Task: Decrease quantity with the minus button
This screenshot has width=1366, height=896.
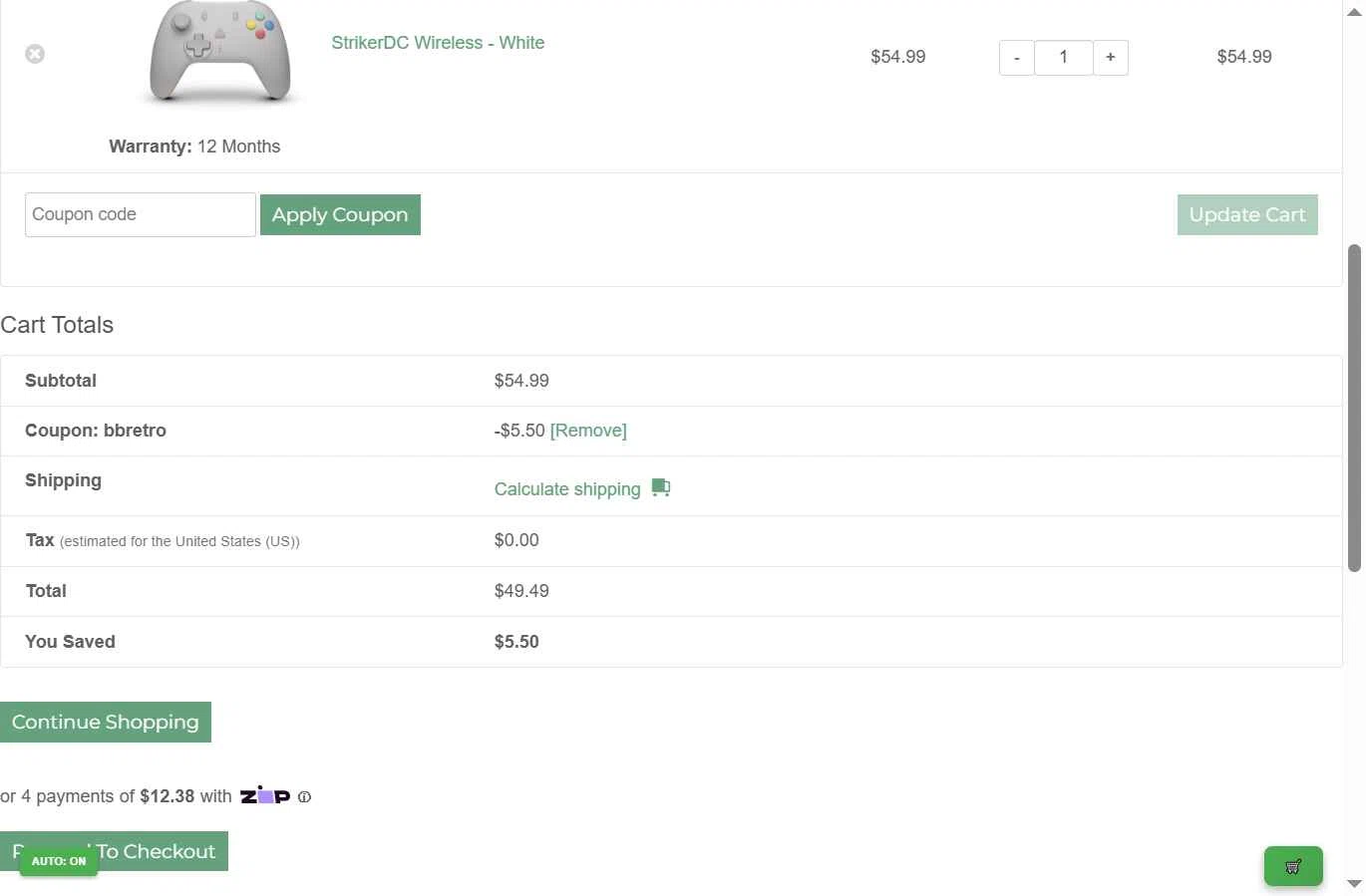Action: pos(1016,58)
